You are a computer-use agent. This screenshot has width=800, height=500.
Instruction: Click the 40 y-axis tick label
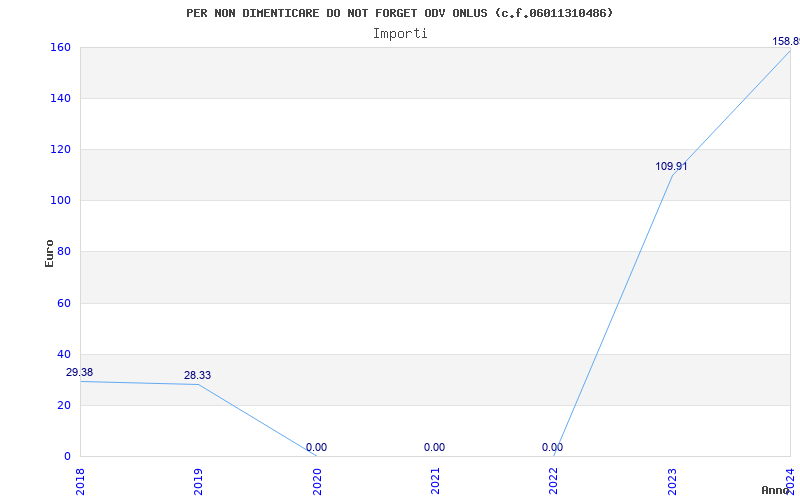point(64,355)
